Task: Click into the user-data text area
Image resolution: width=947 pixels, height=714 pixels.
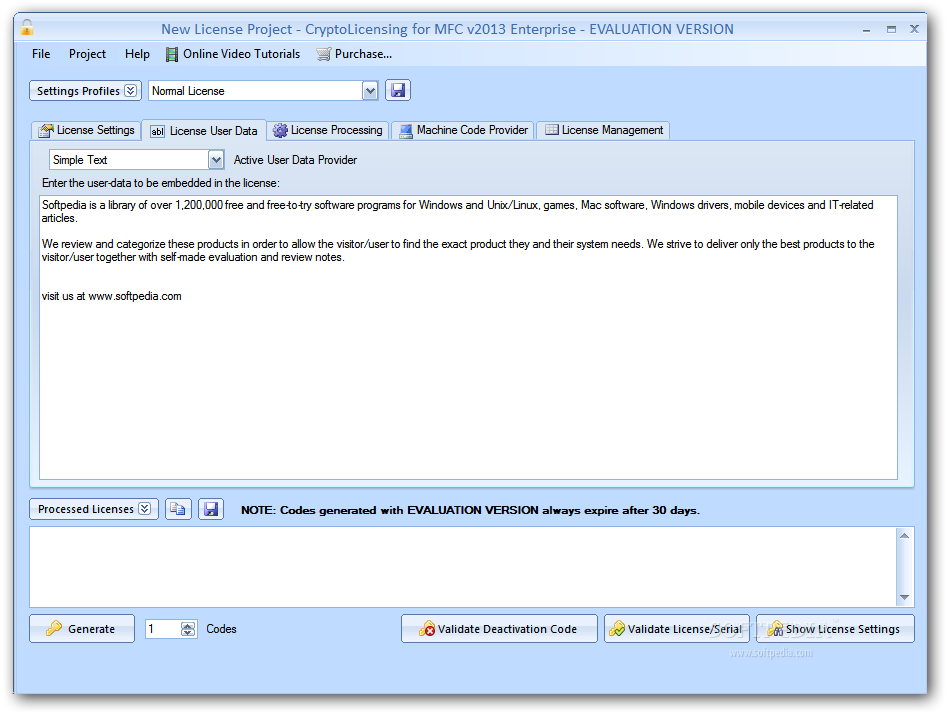Action: tap(468, 337)
